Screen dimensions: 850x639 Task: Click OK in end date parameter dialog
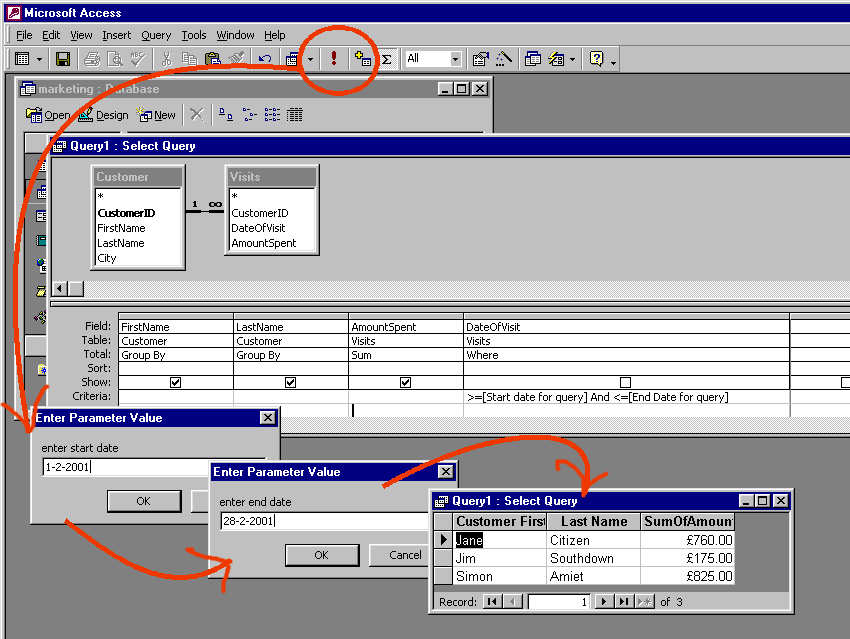click(321, 555)
